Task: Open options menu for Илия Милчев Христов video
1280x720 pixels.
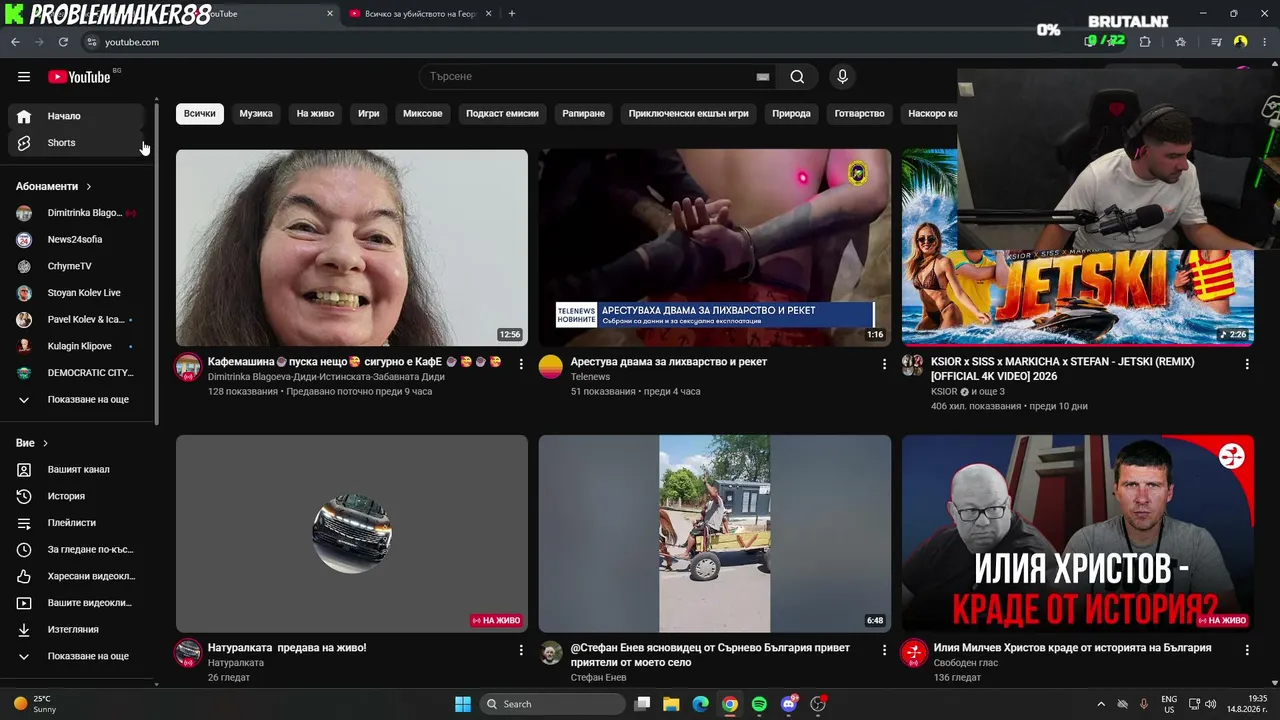Action: point(1247,651)
